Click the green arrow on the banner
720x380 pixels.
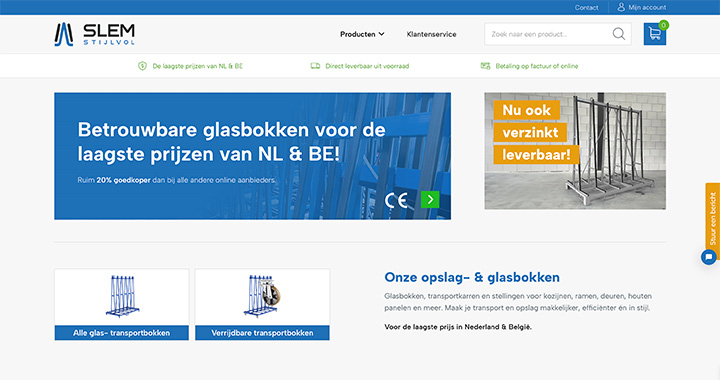430,199
